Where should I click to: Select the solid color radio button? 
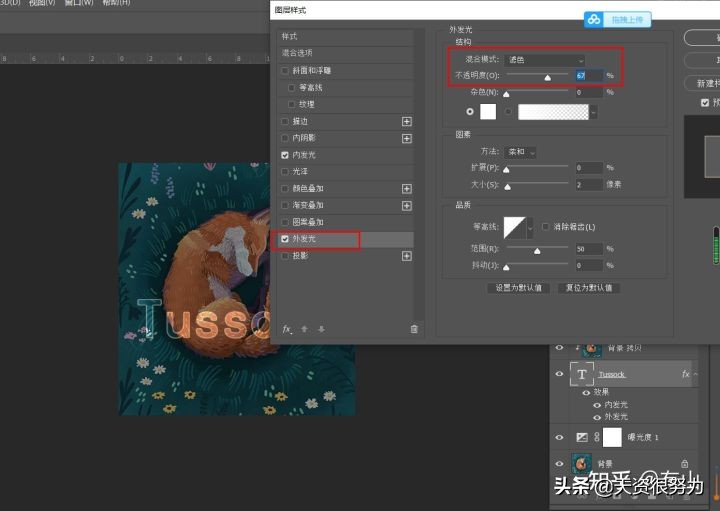pos(469,112)
